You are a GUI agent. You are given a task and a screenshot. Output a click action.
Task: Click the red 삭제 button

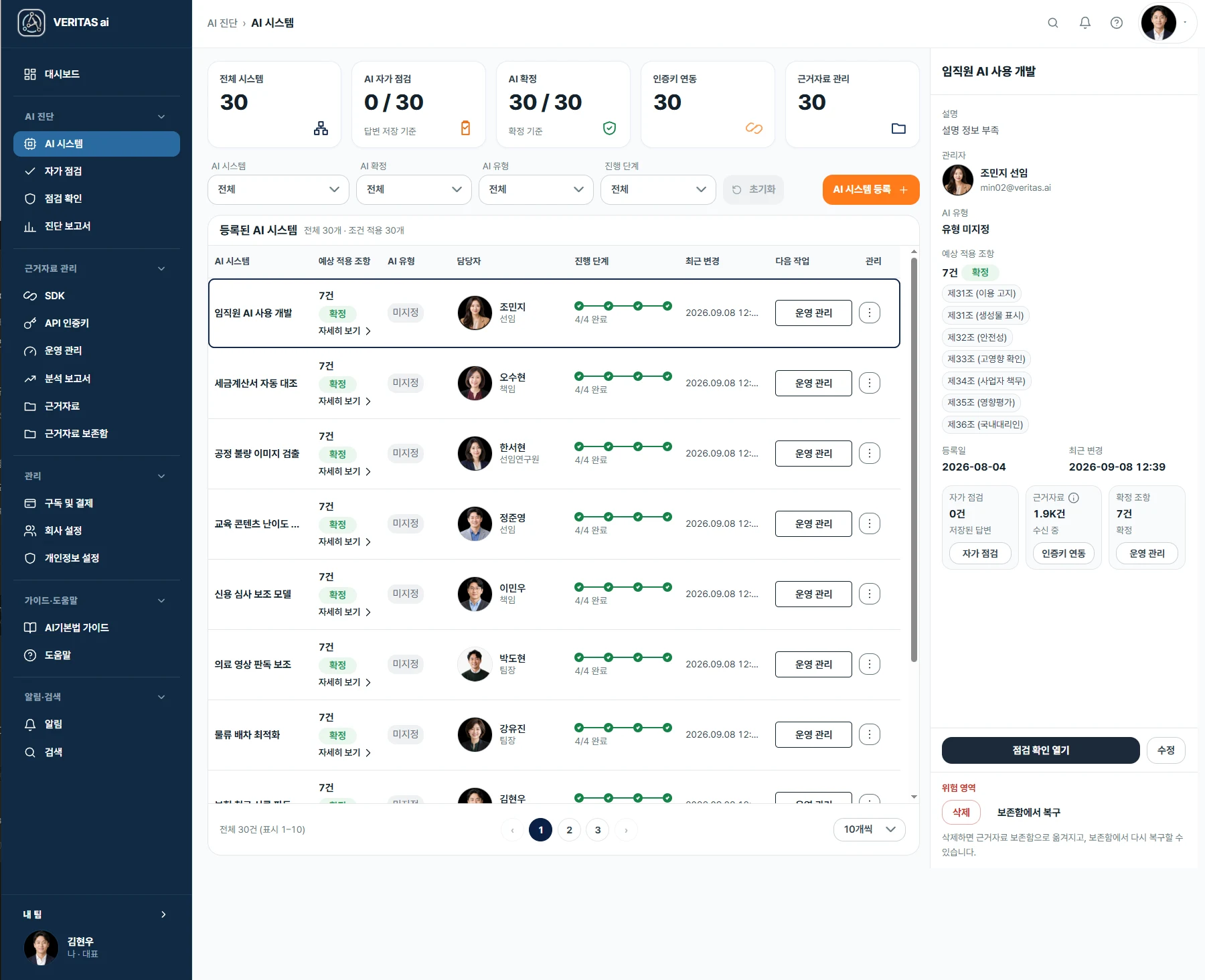[961, 812]
